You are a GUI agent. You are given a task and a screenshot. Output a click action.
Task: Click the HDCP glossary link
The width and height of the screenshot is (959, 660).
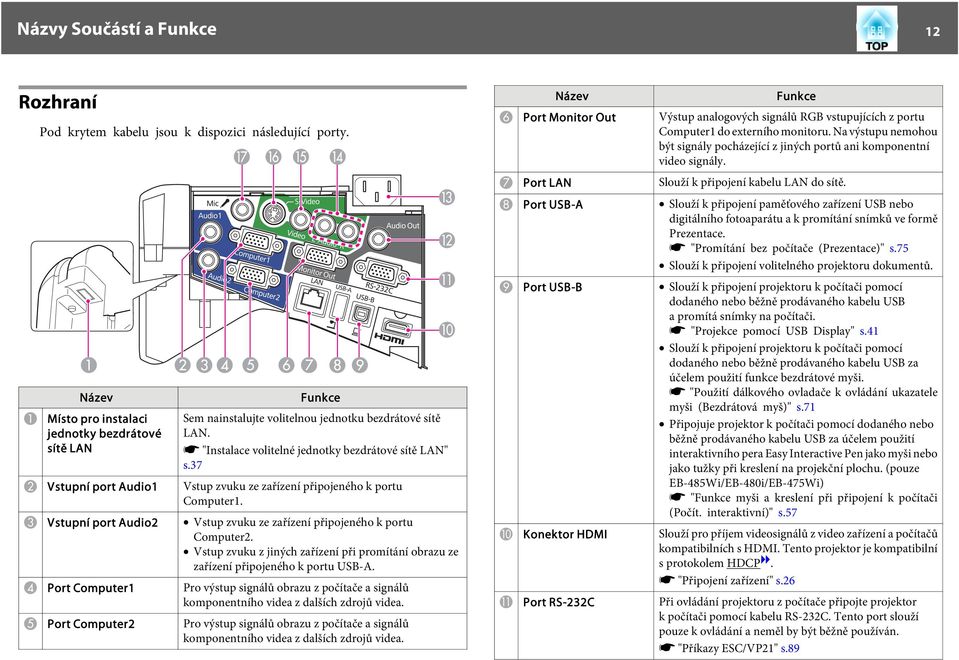pyautogui.click(x=742, y=563)
